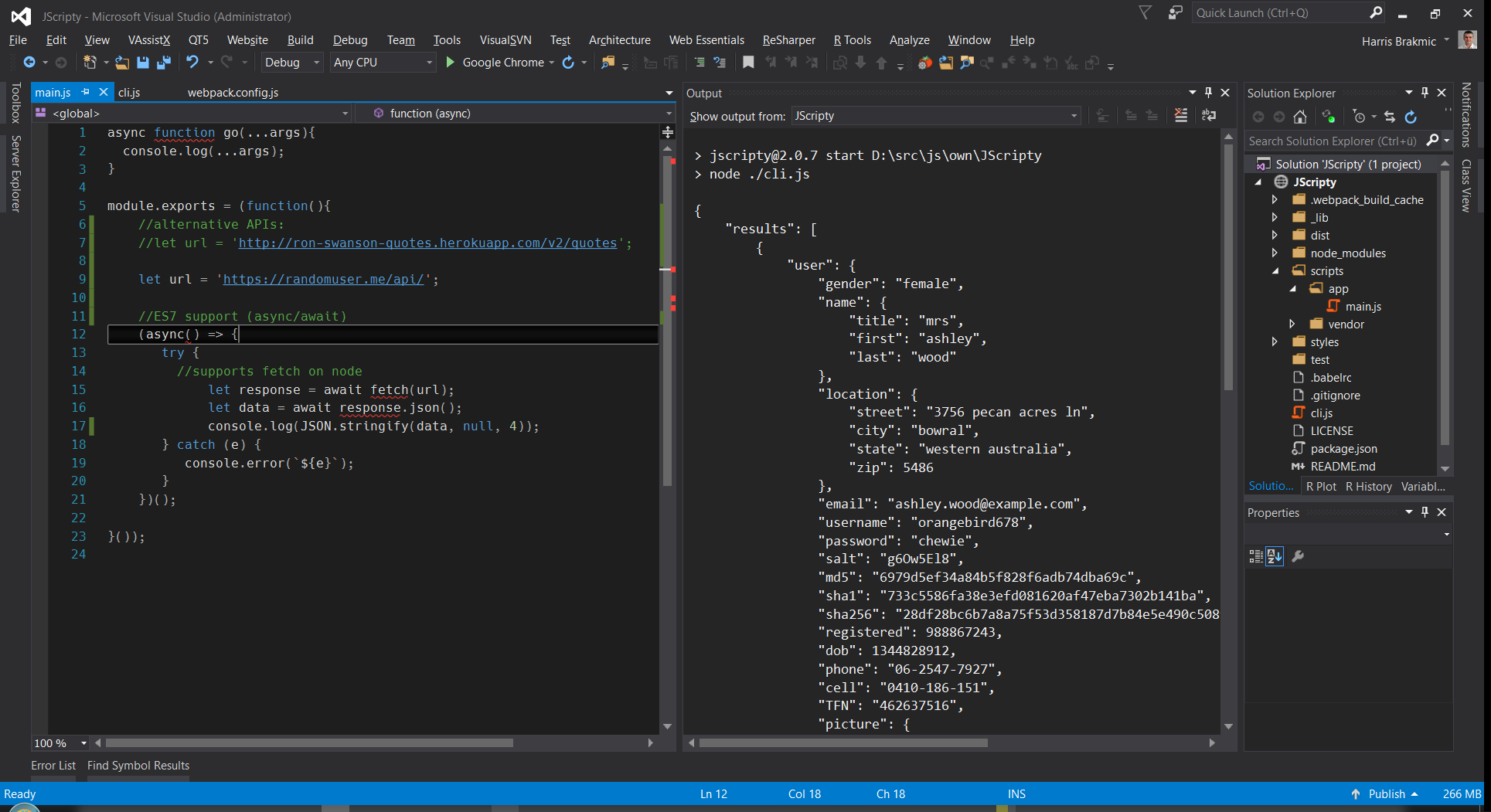
Task: Click the Open File folder icon
Action: pos(122,63)
